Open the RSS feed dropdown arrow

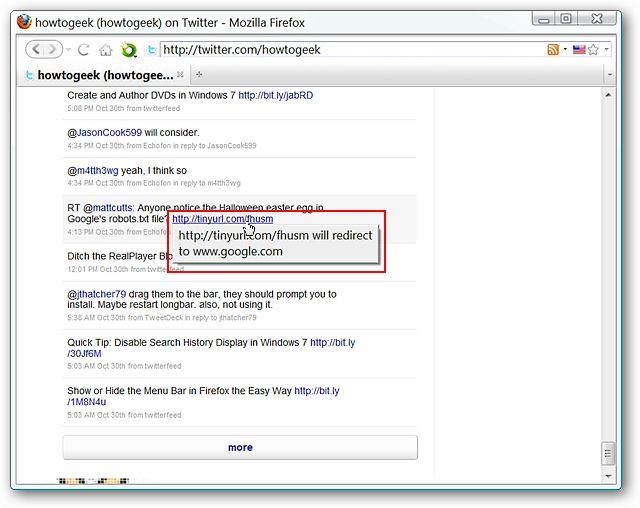[x=565, y=49]
